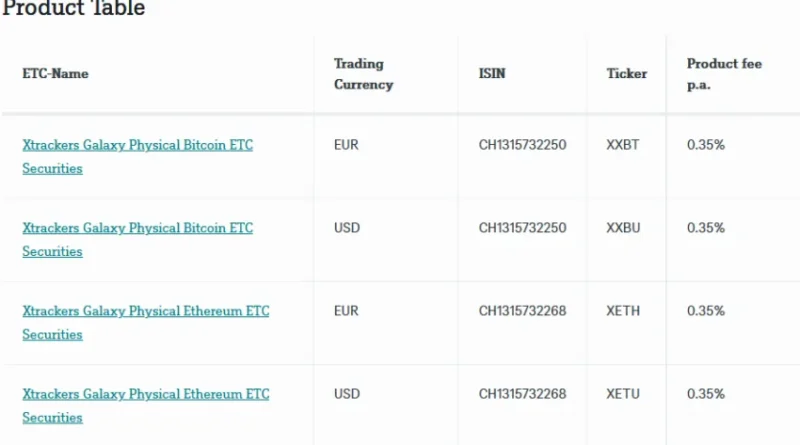Select the ISIN value in the XXBU row
This screenshot has height=445, width=800.
coord(522,228)
